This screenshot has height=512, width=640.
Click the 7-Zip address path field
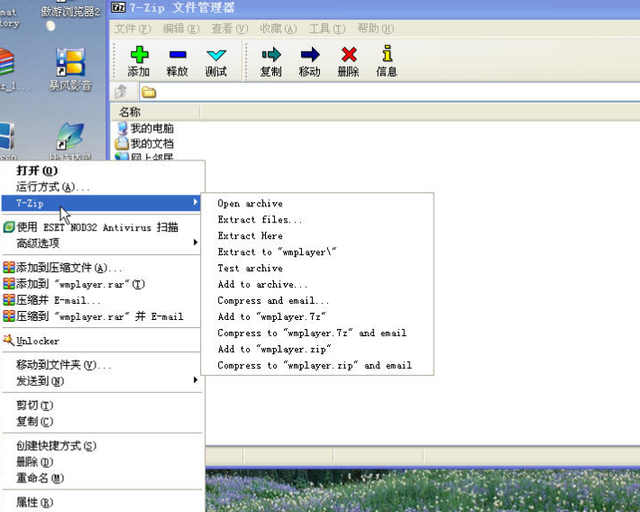tap(390, 92)
